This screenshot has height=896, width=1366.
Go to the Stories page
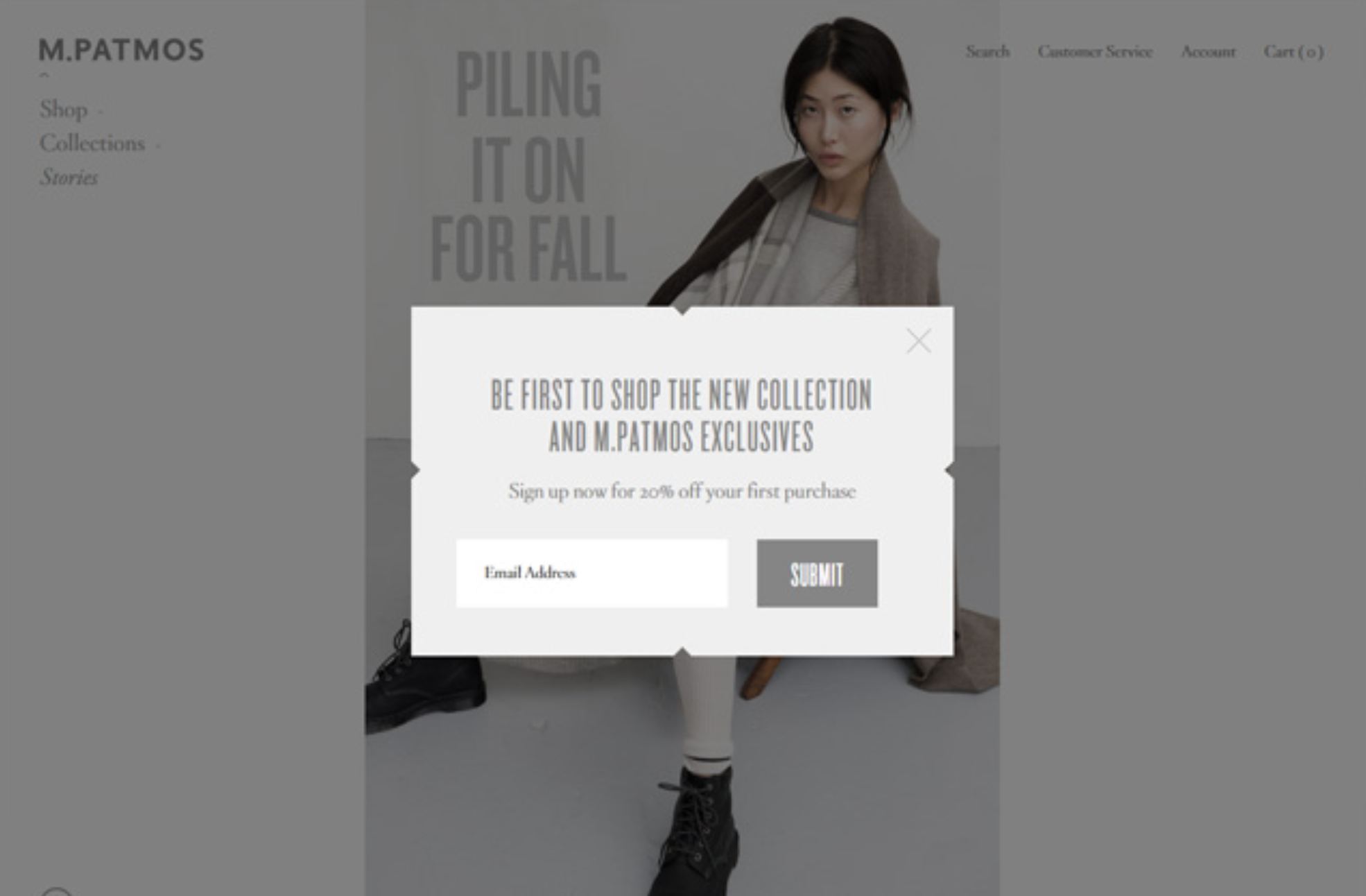(69, 178)
